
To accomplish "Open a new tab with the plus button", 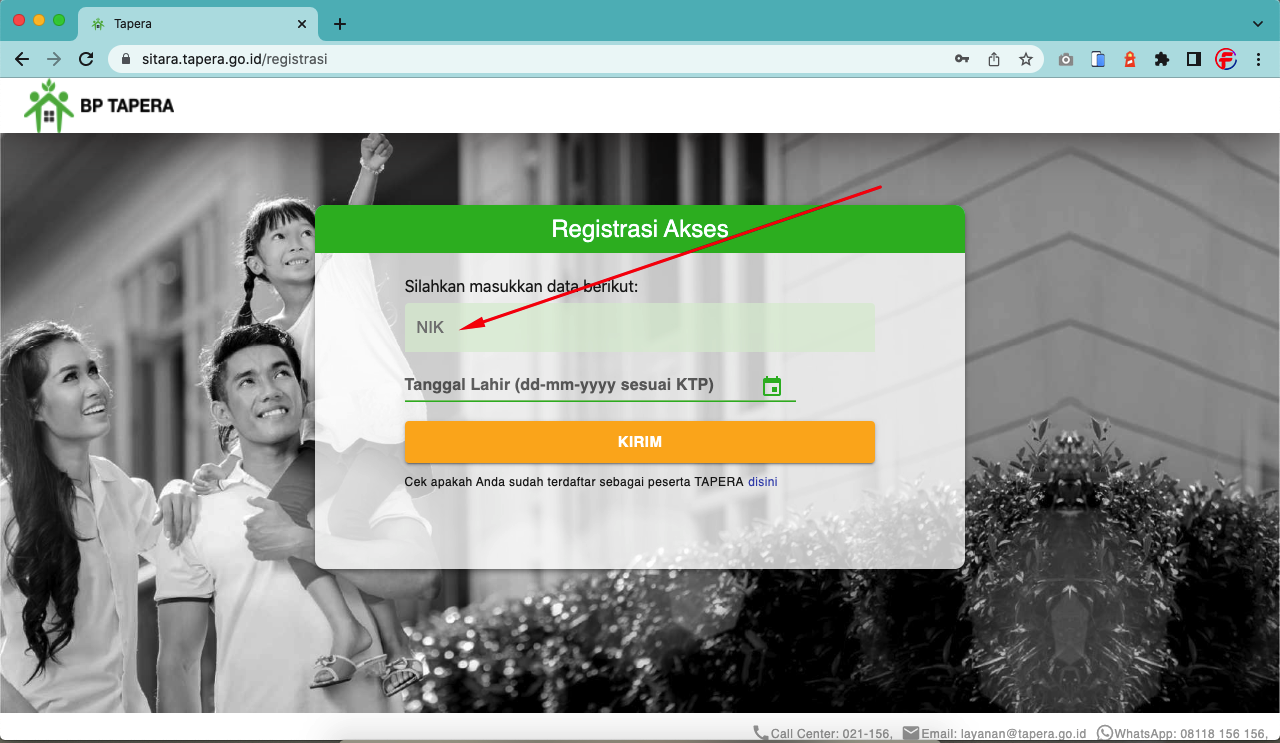I will 339,22.
